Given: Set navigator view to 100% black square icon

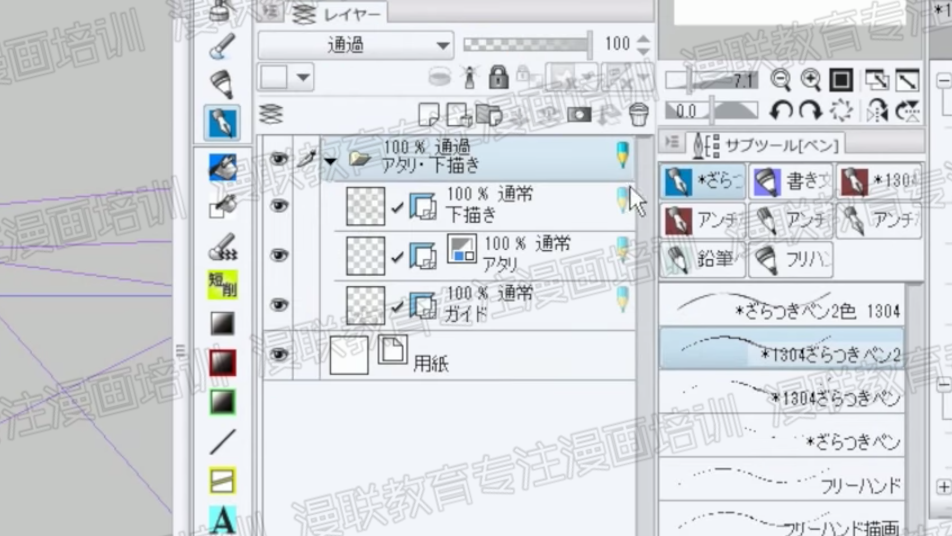Looking at the screenshot, I should (x=842, y=80).
